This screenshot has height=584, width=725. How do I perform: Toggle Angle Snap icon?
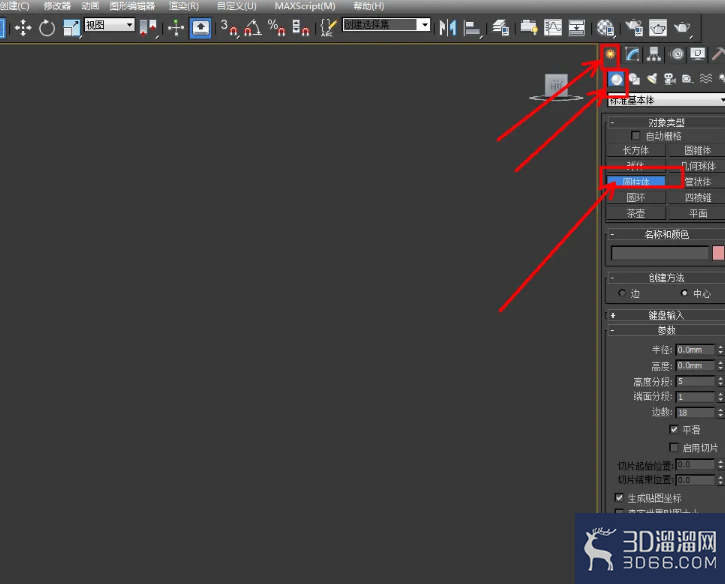(x=253, y=28)
